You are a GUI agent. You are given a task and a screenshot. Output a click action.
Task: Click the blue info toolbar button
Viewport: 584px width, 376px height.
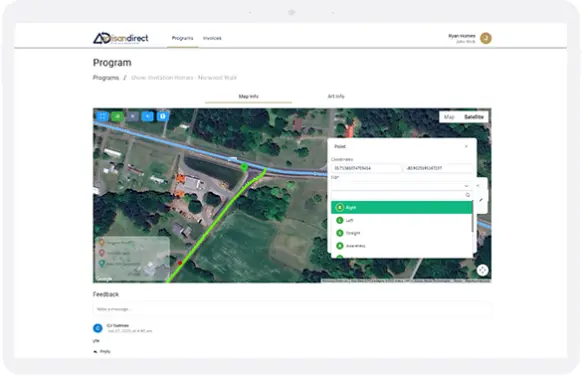163,117
